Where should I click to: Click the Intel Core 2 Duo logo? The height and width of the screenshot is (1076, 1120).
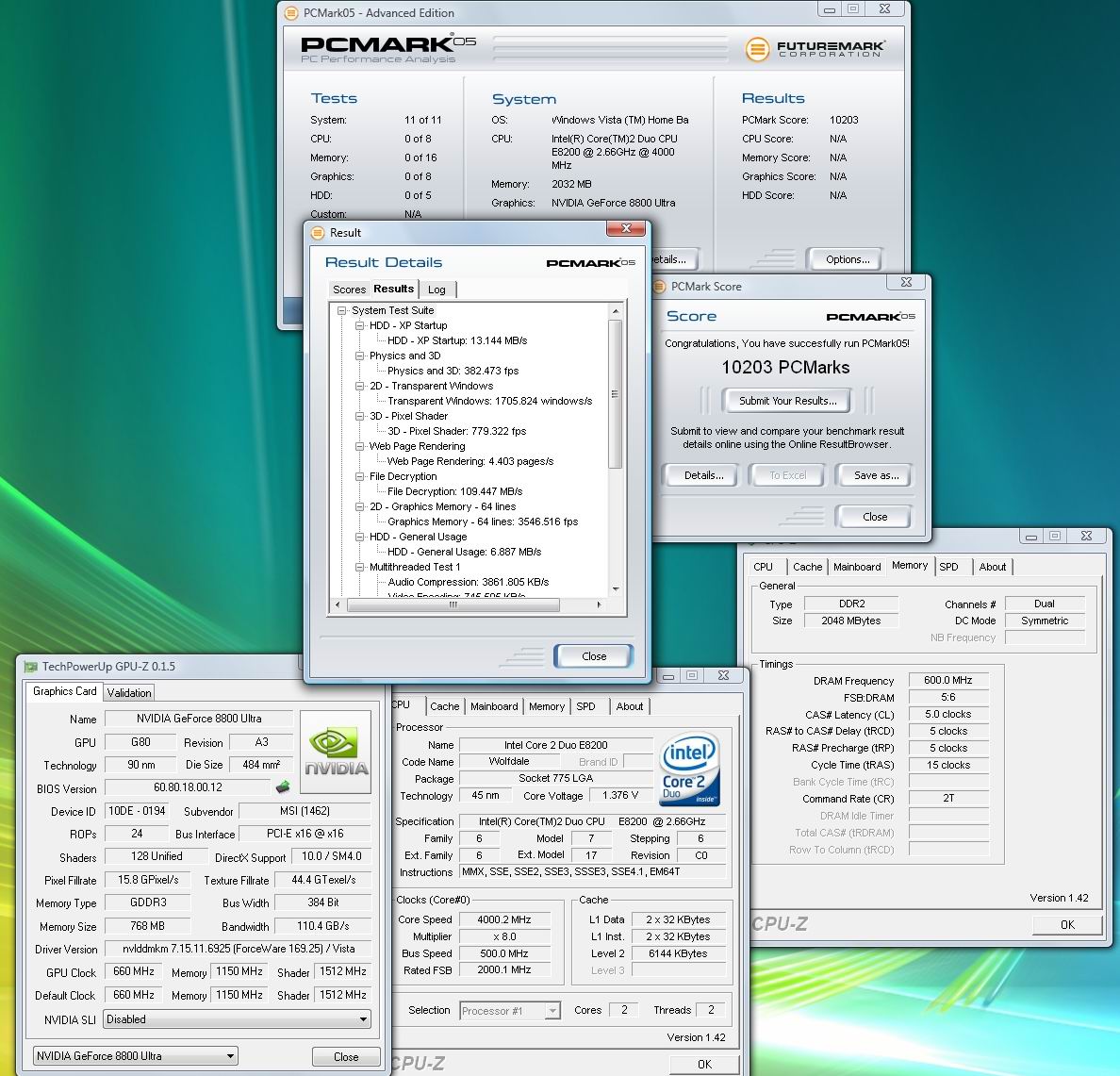(689, 770)
